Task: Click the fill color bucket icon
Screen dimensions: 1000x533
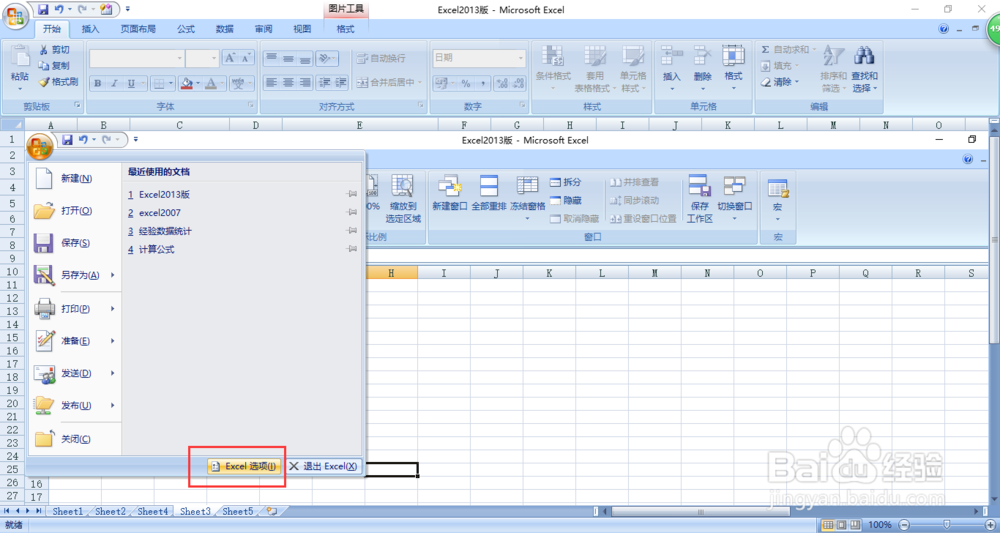Action: coord(186,84)
